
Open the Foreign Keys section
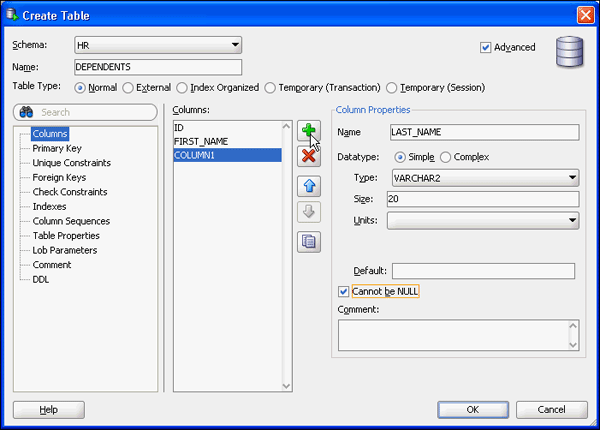pos(59,178)
